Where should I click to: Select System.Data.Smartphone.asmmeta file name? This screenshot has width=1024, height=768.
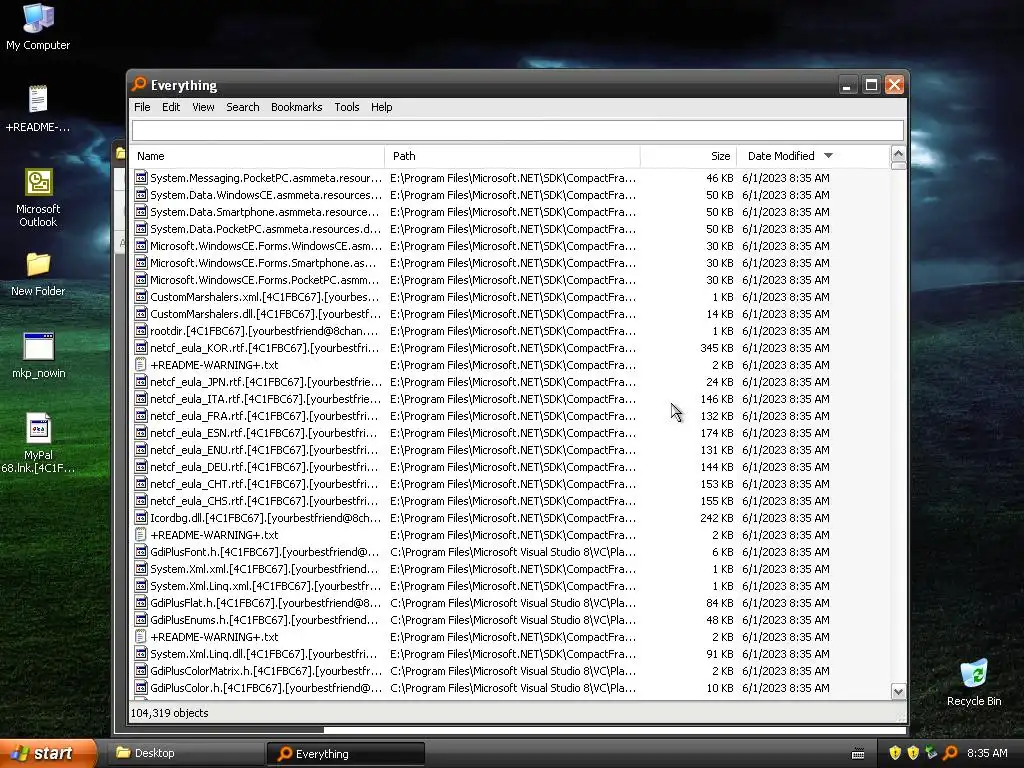(264, 212)
